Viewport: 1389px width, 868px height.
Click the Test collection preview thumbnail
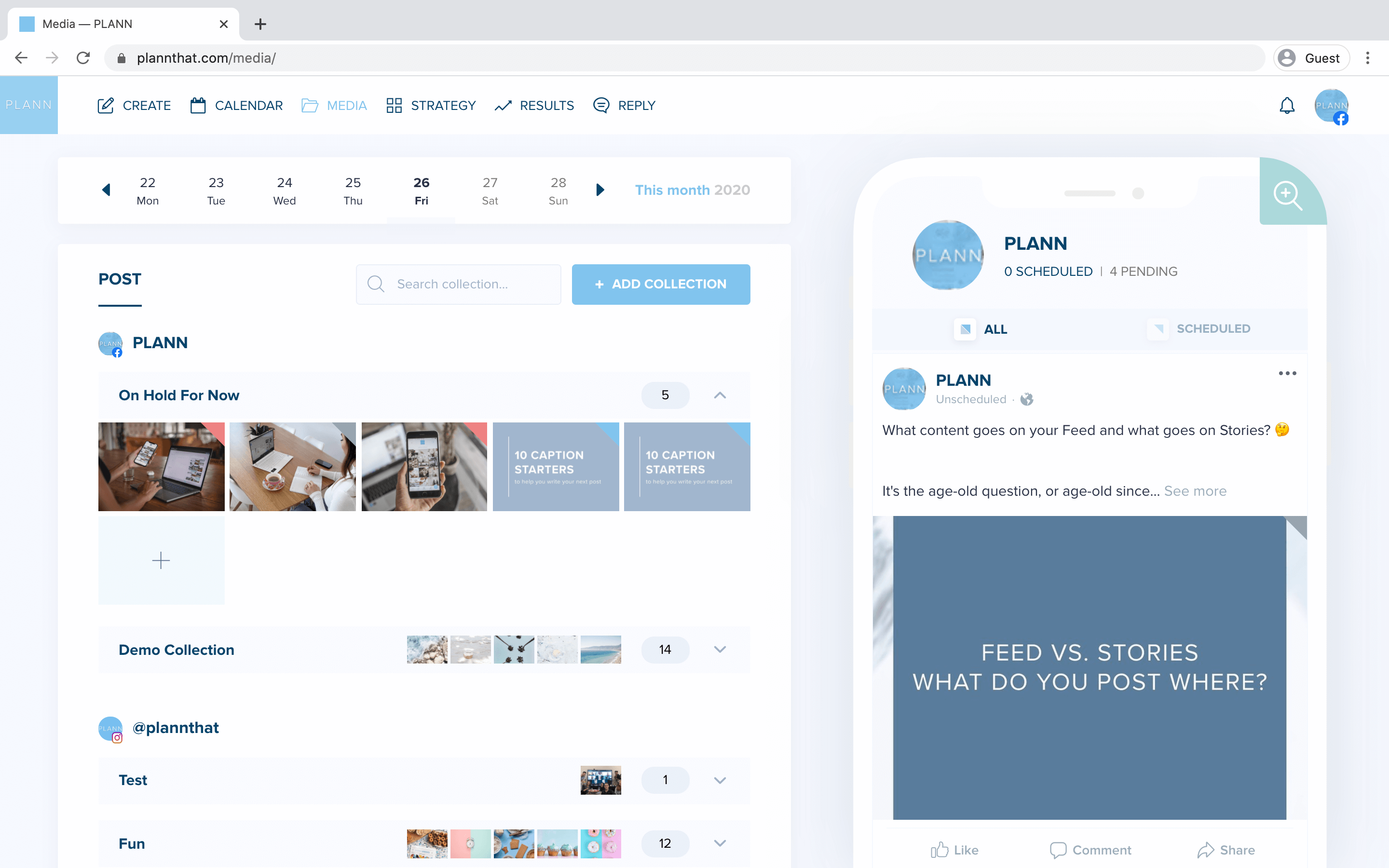click(x=600, y=780)
